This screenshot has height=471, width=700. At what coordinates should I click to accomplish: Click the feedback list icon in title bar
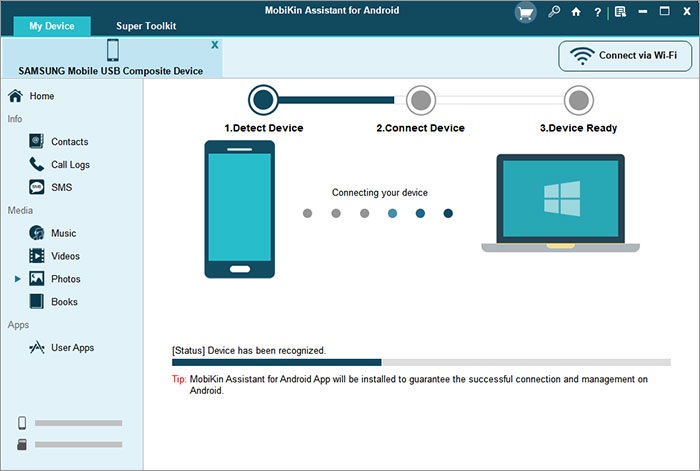(620, 12)
